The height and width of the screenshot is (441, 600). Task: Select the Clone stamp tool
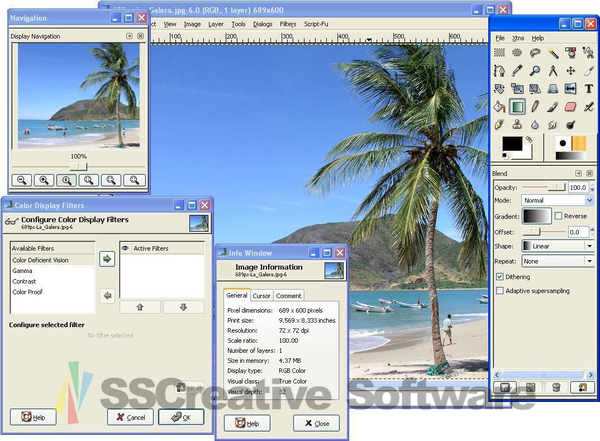point(517,125)
